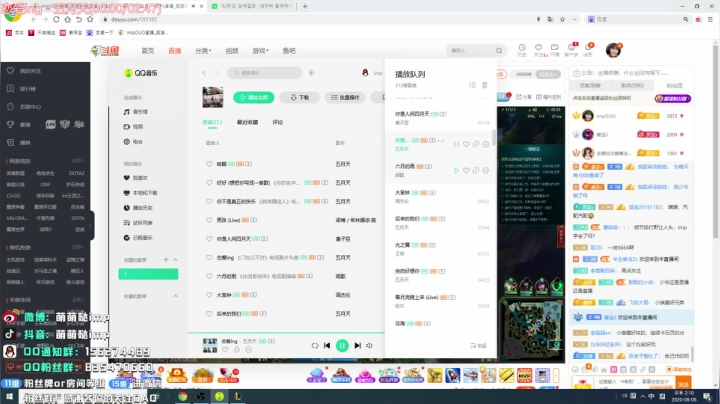Screen dimensions: 720x404
Task: Click the listen-recognition icon beside search box
Action: tap(311, 73)
